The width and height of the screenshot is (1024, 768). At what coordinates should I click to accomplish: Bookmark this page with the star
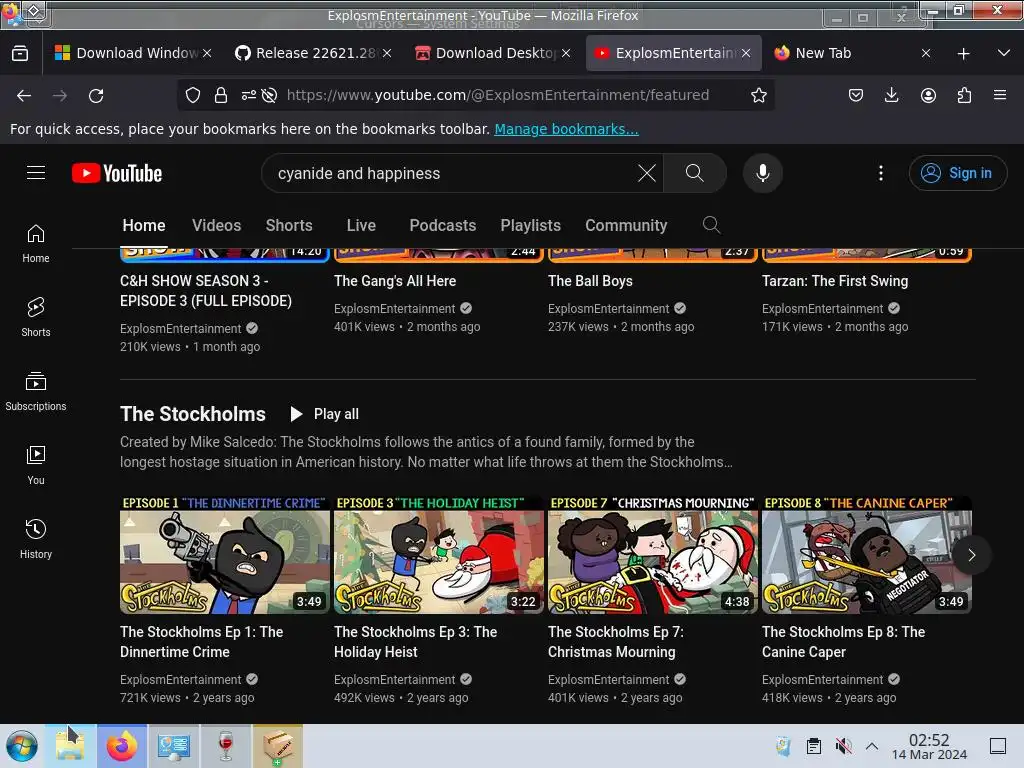[x=758, y=95]
